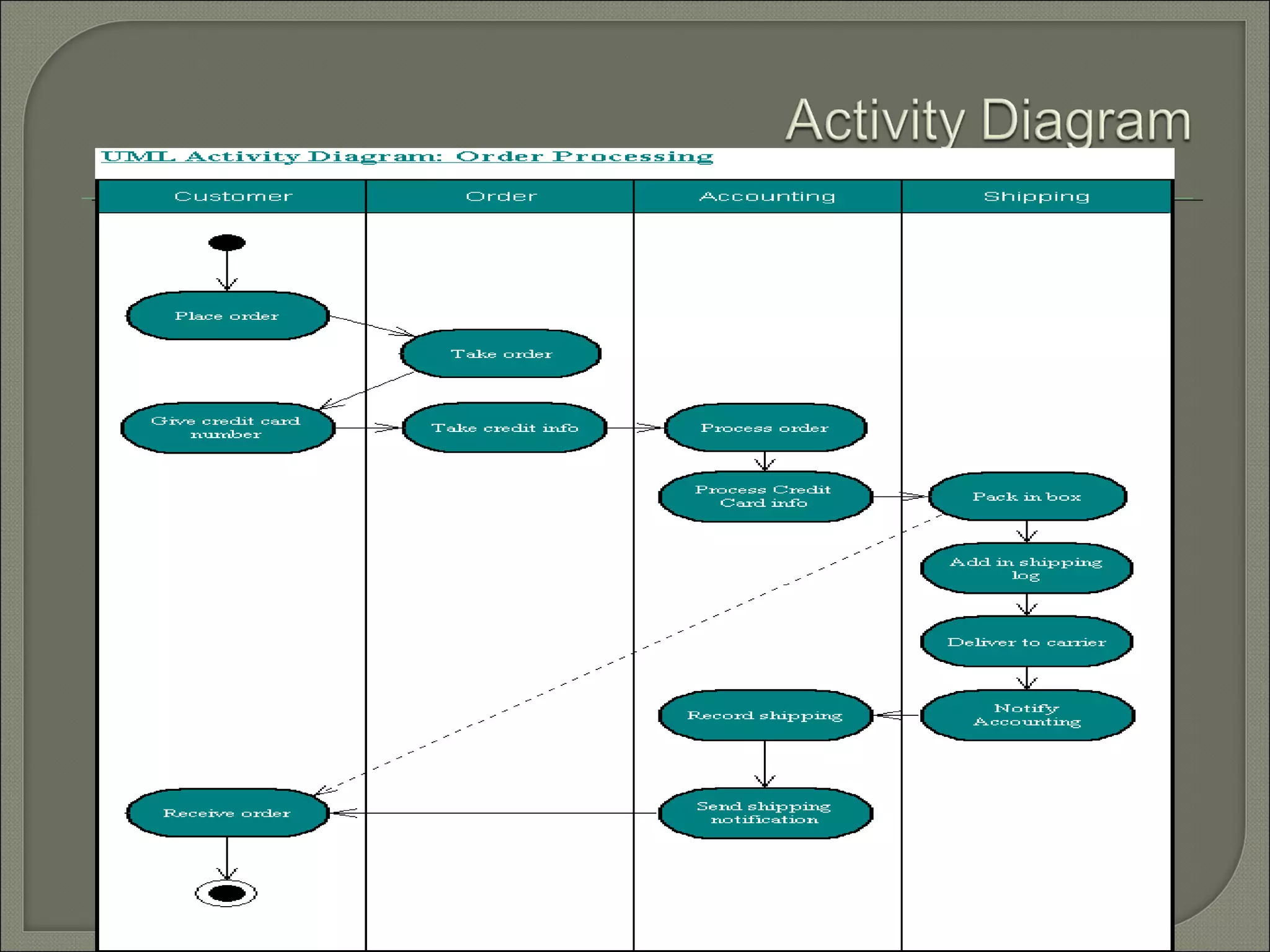Click the black initial start node
This screenshot has width=1270, height=952.
(227, 242)
